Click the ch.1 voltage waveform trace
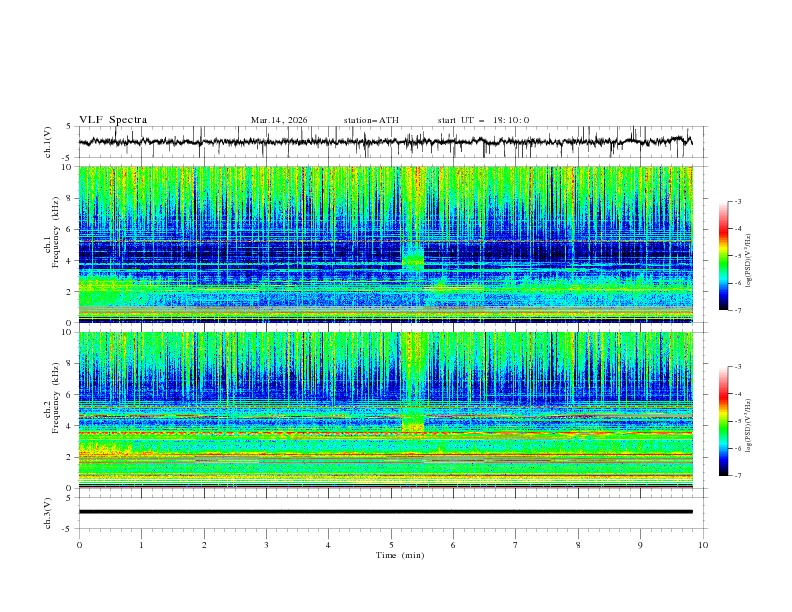 pyautogui.click(x=385, y=142)
